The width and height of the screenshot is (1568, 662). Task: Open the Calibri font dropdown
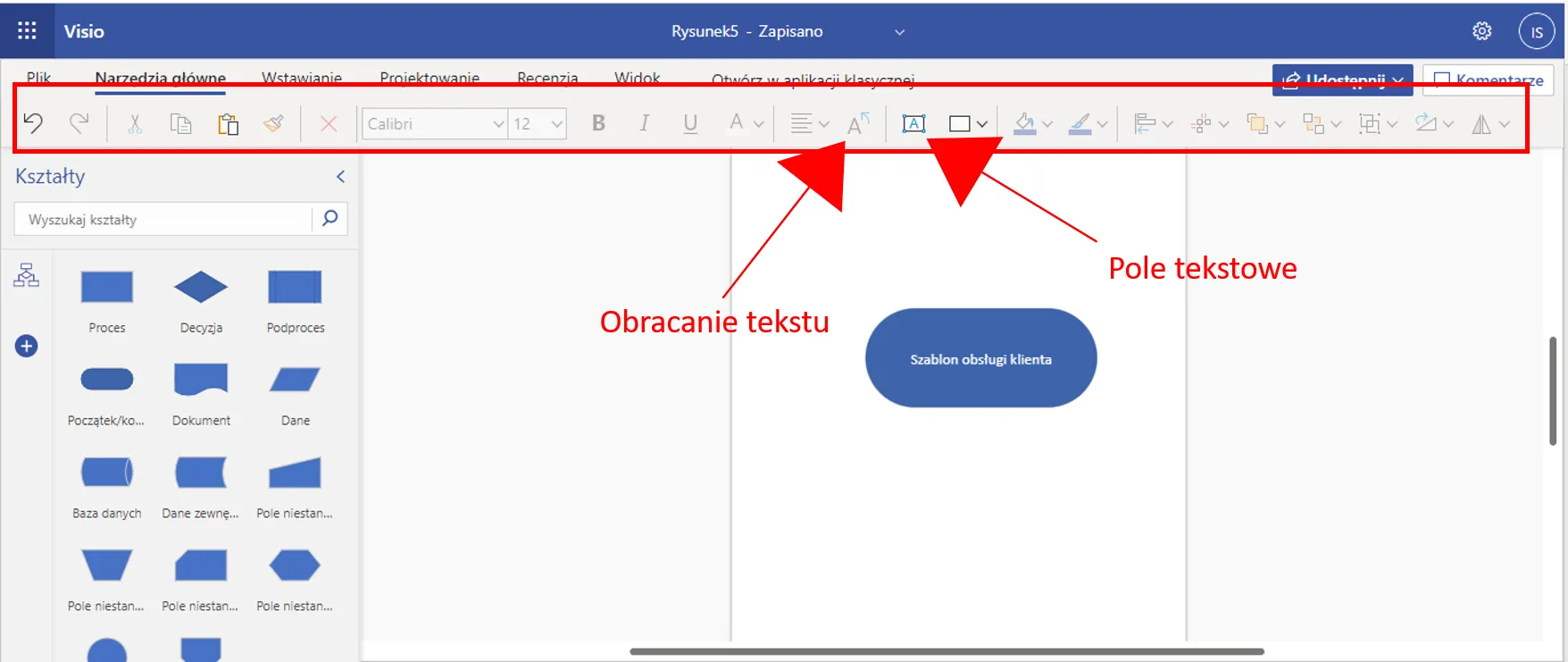click(x=435, y=123)
